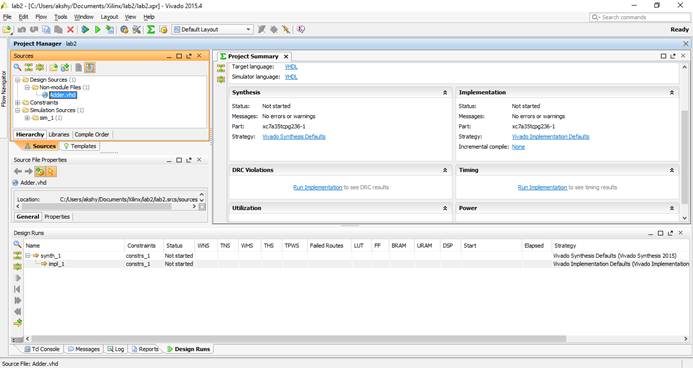Select the Sources tab below the Sources panel
The width and height of the screenshot is (693, 368).
[x=40, y=146]
